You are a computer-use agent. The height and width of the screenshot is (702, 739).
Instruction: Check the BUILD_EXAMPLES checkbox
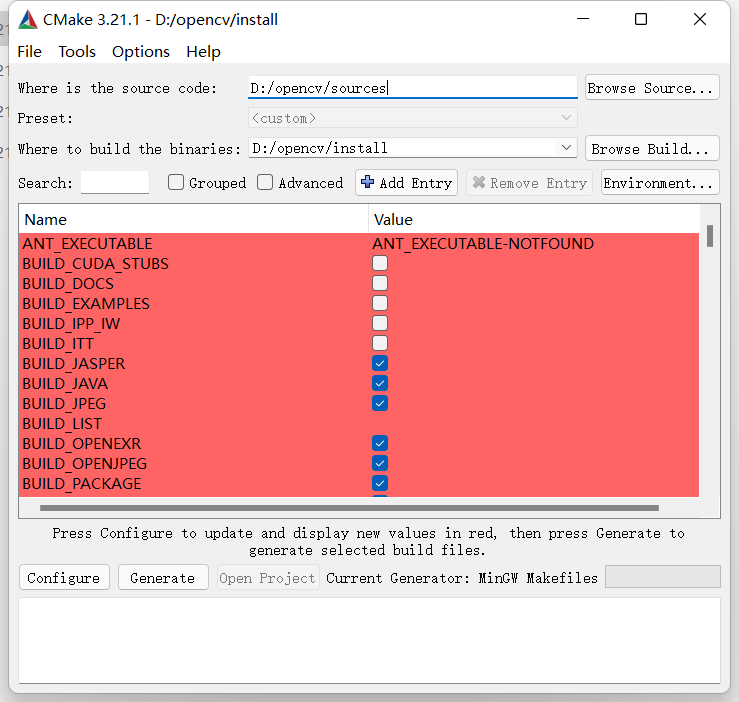tap(380, 303)
